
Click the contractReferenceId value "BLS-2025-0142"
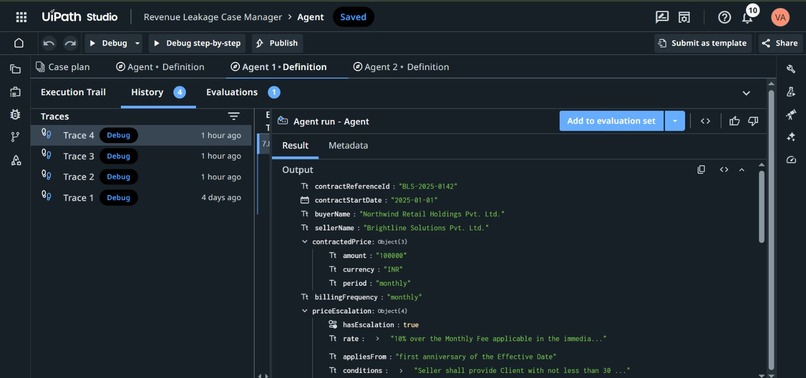(428, 186)
